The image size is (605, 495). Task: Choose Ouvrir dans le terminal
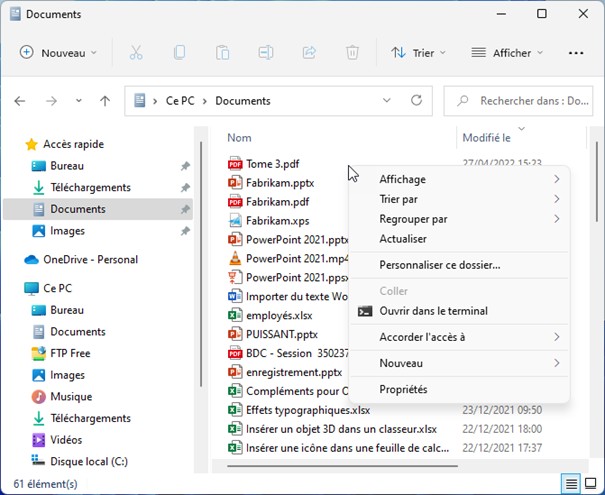click(x=433, y=311)
